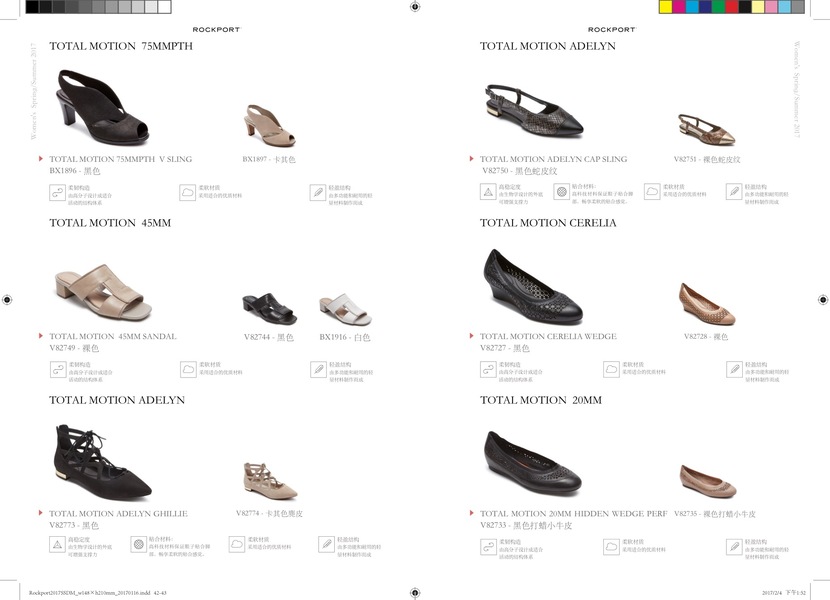830x600 pixels.
Task: Choose the cloud icon under Adelyn Cap Sling
Action: [x=652, y=192]
